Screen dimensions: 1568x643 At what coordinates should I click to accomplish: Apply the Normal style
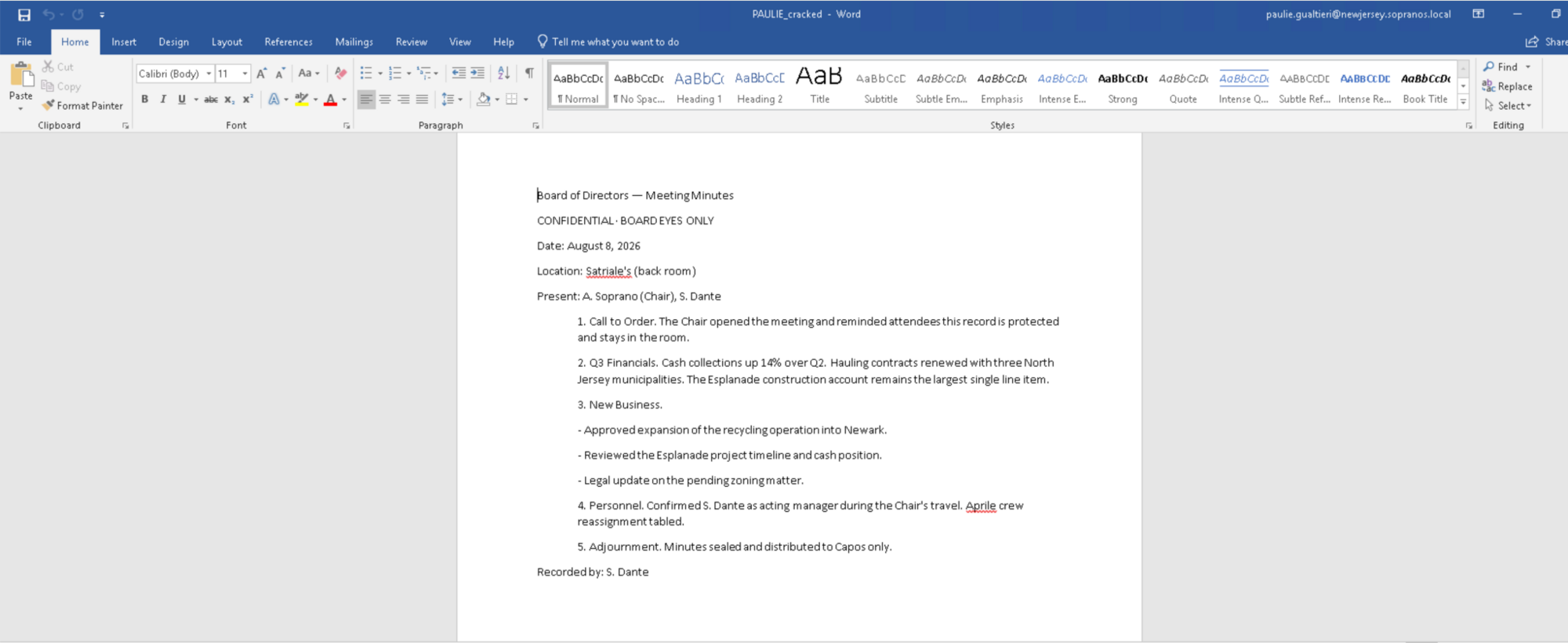click(579, 85)
